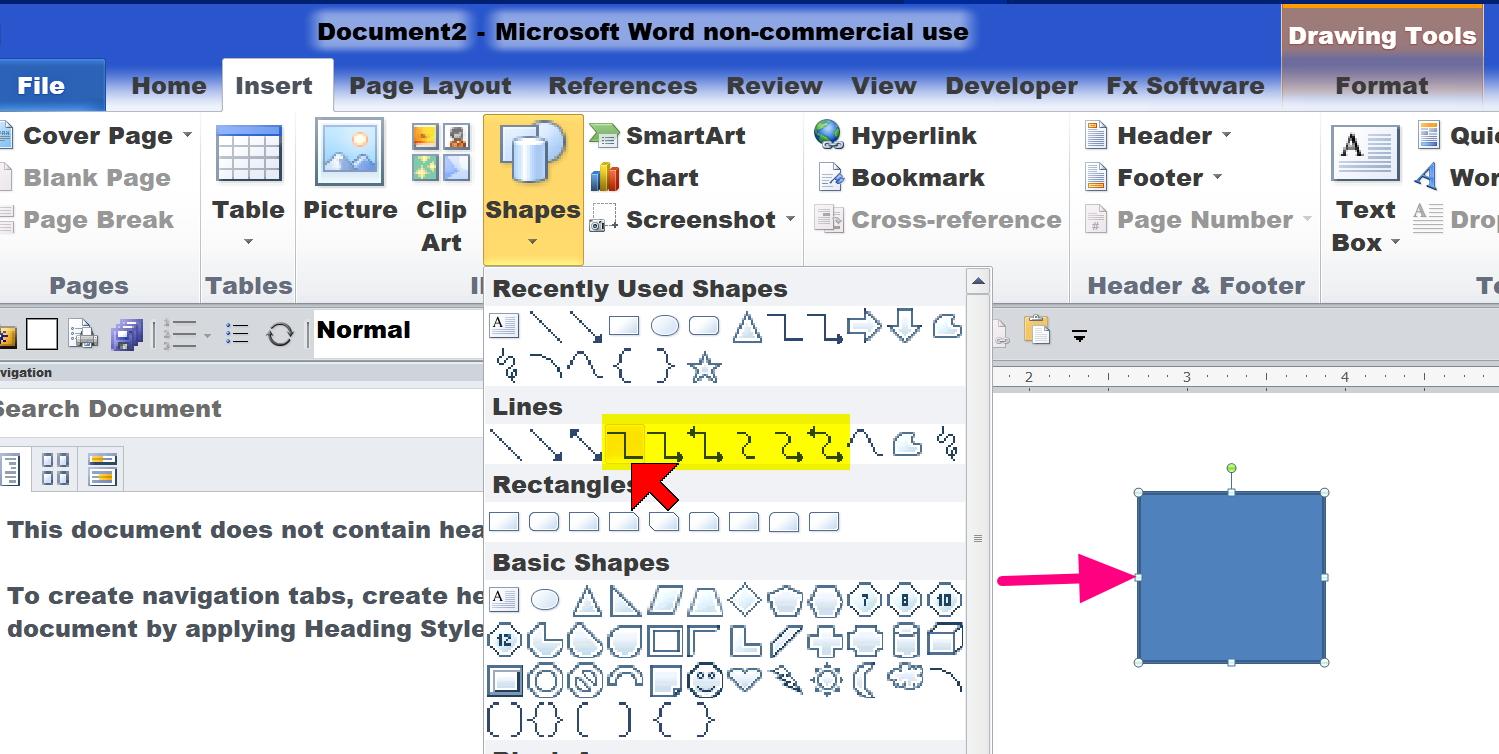Open the View ribbon tab

884,86
